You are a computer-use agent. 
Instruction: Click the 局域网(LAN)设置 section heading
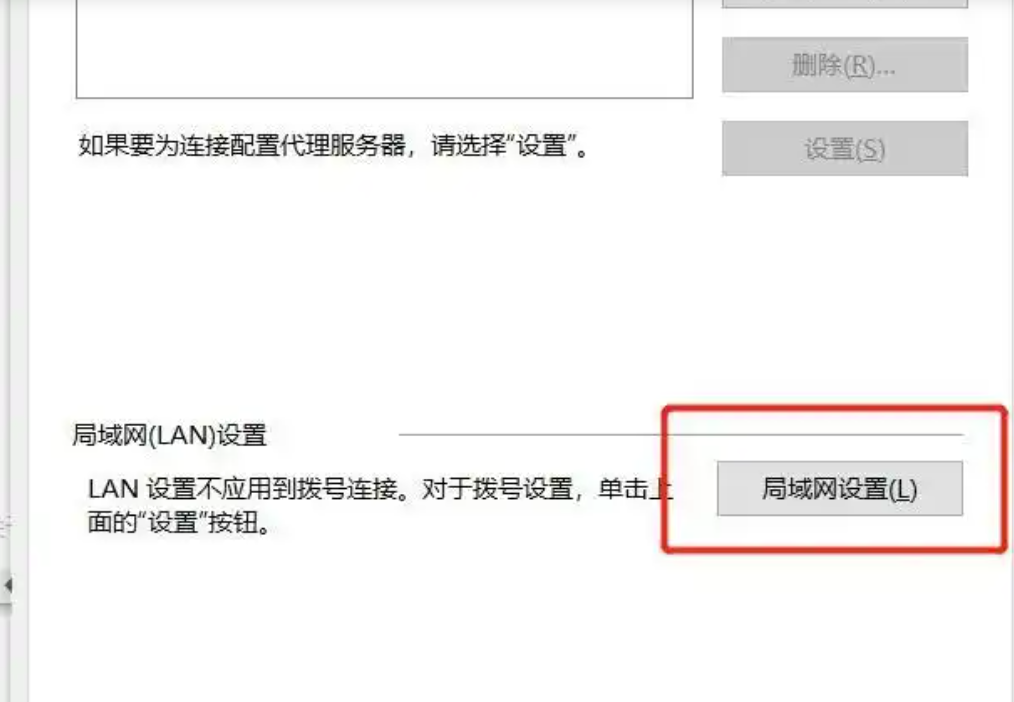169,435
